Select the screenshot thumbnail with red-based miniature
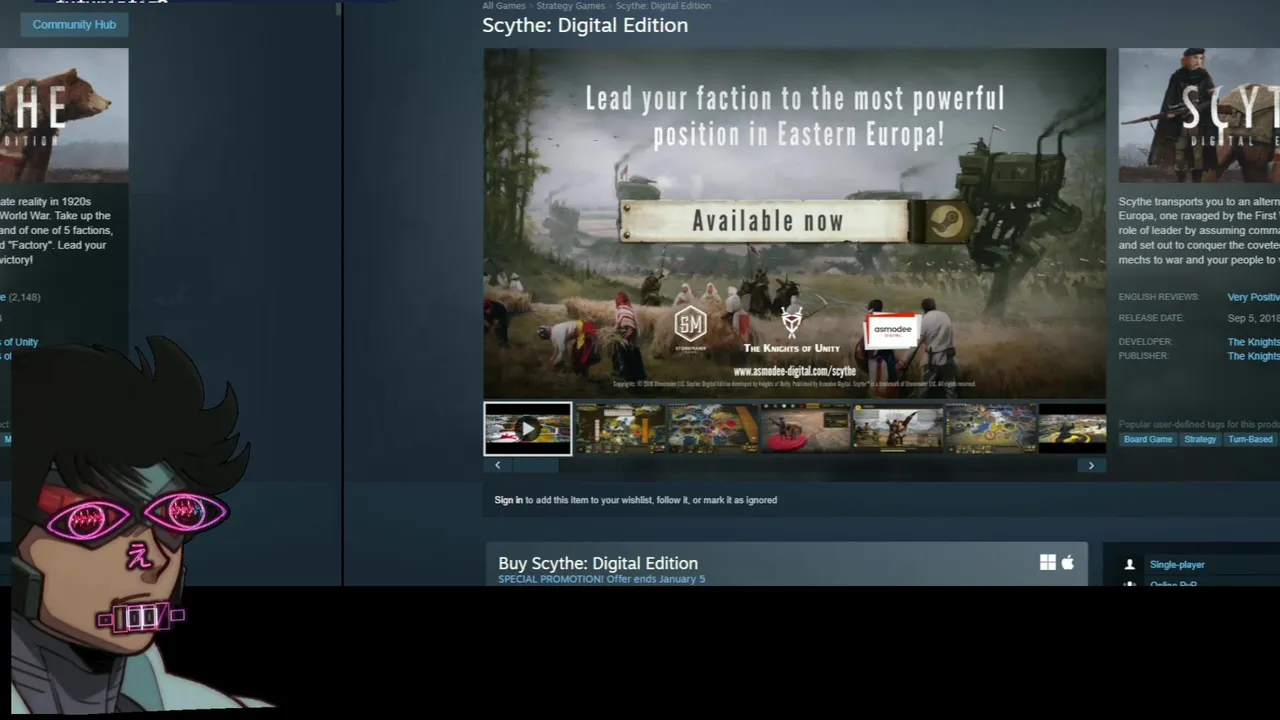Viewport: 1280px width, 720px height. coord(806,429)
